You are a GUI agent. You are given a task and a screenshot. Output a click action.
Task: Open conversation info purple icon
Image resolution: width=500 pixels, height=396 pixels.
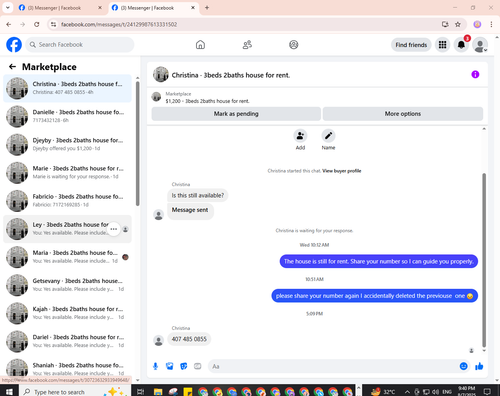pyautogui.click(x=475, y=74)
